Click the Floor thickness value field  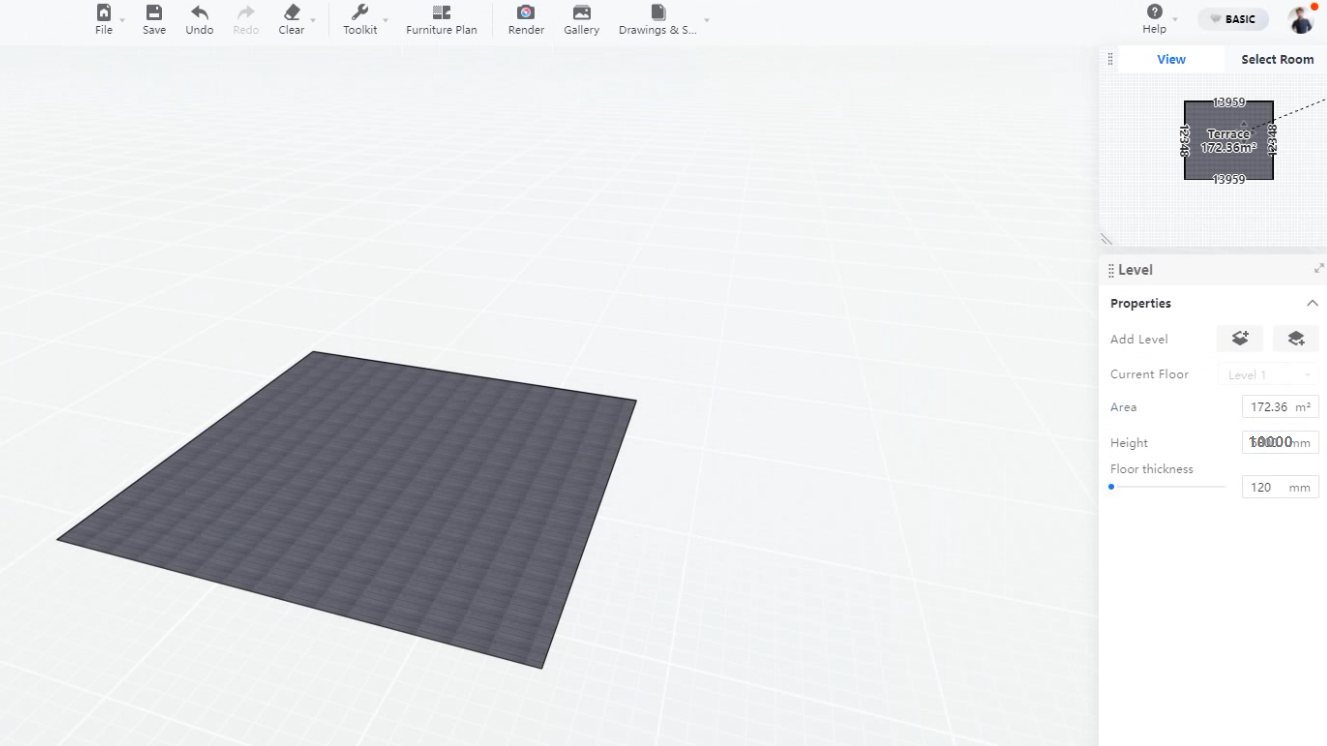point(1263,488)
